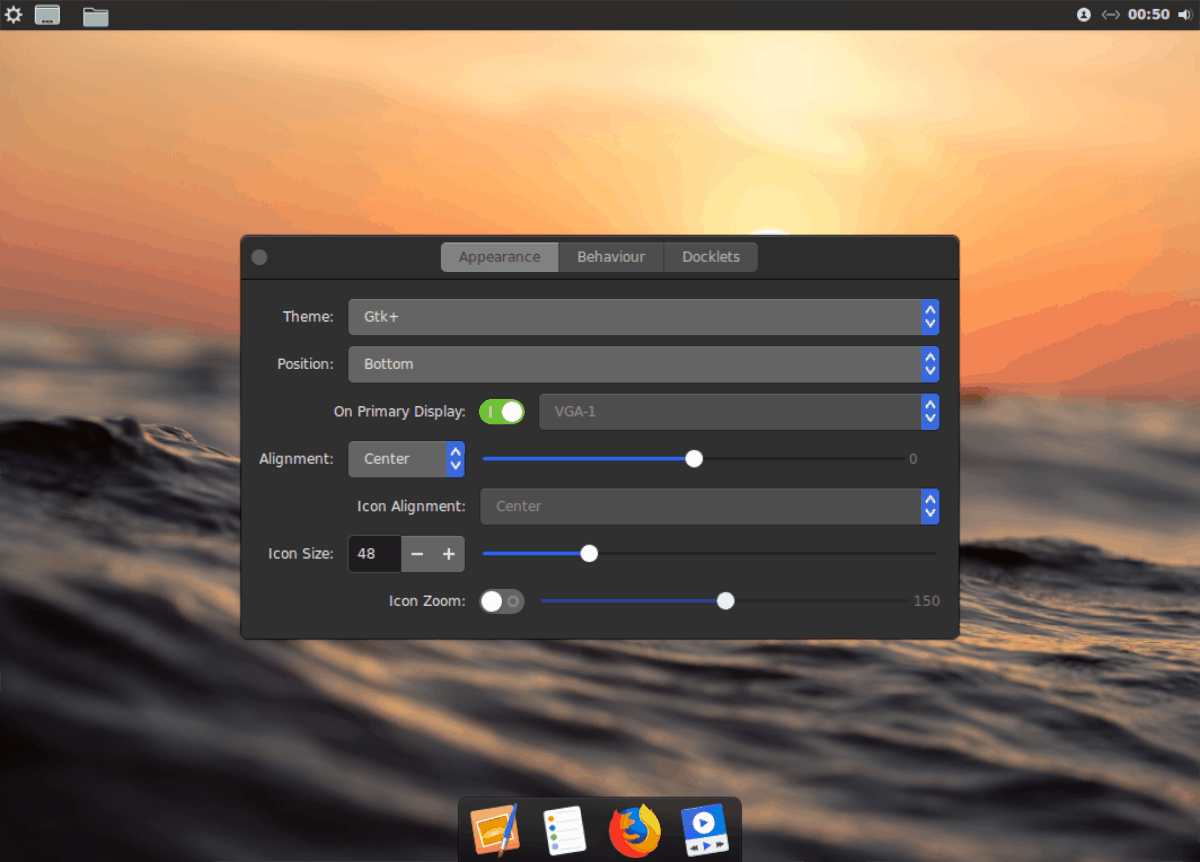Switch to the Behaviour tab
The width and height of the screenshot is (1200, 862).
click(611, 257)
